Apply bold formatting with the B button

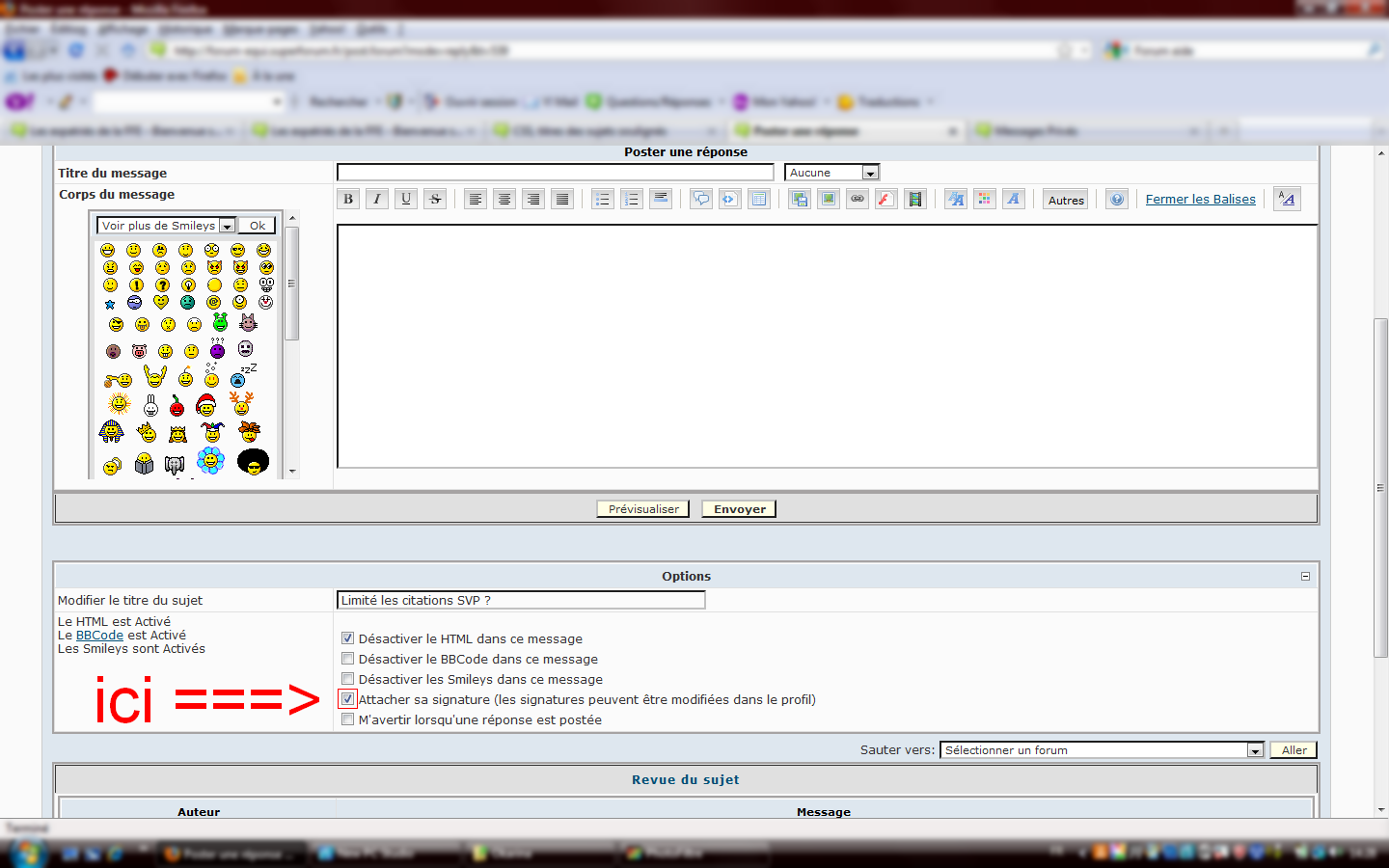click(348, 200)
